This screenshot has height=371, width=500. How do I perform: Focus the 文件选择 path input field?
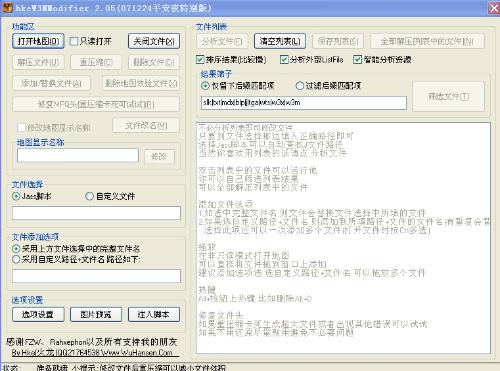pos(96,213)
